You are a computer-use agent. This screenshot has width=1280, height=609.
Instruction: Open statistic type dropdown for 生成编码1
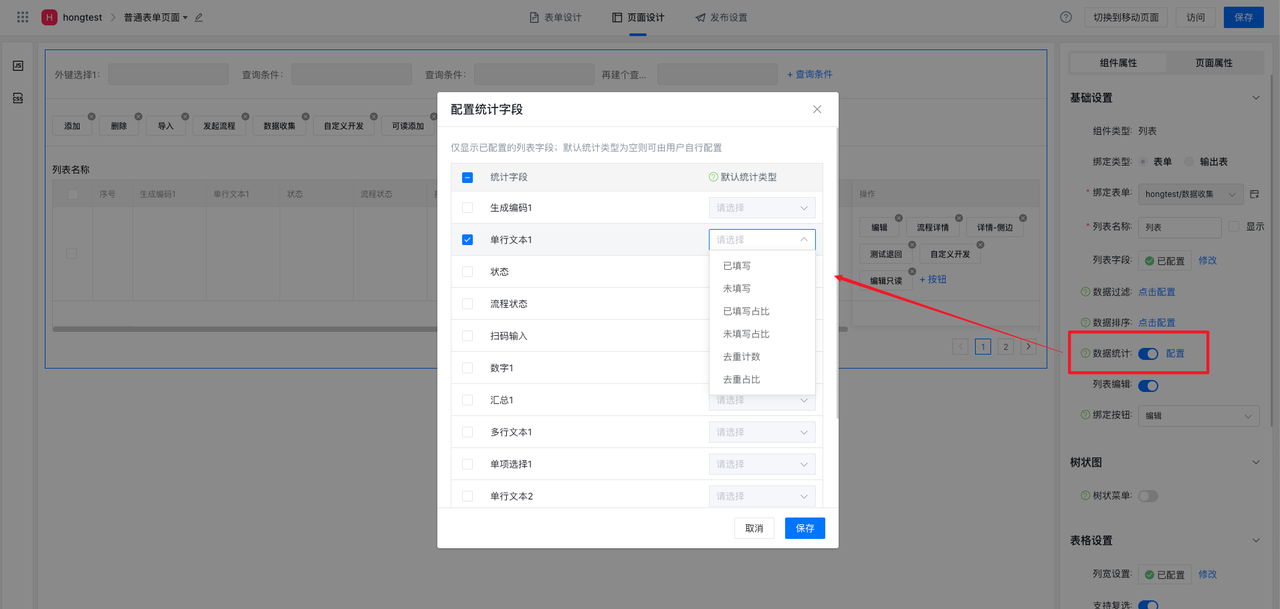coord(761,208)
